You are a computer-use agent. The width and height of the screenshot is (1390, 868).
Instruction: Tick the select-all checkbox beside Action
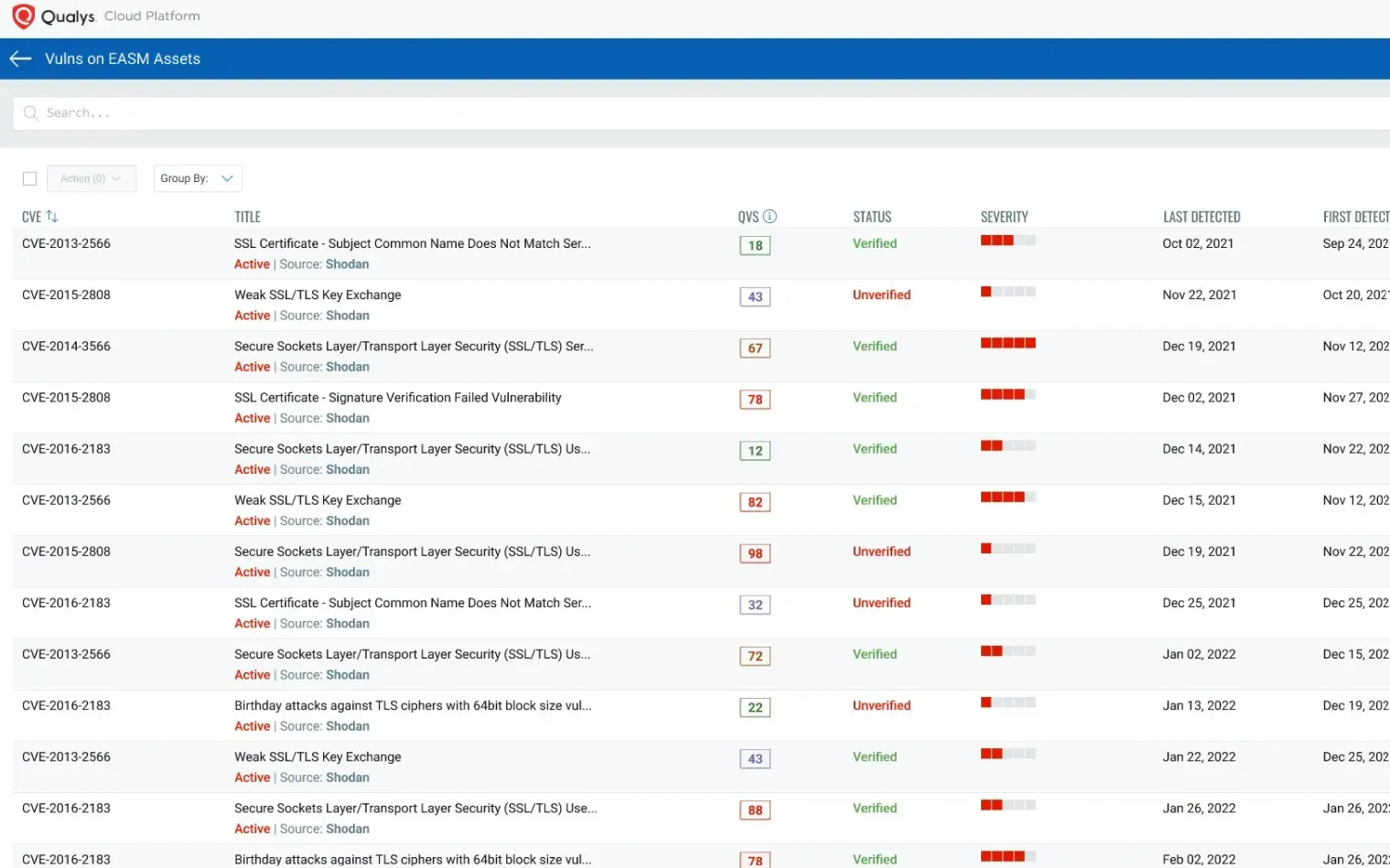29,178
